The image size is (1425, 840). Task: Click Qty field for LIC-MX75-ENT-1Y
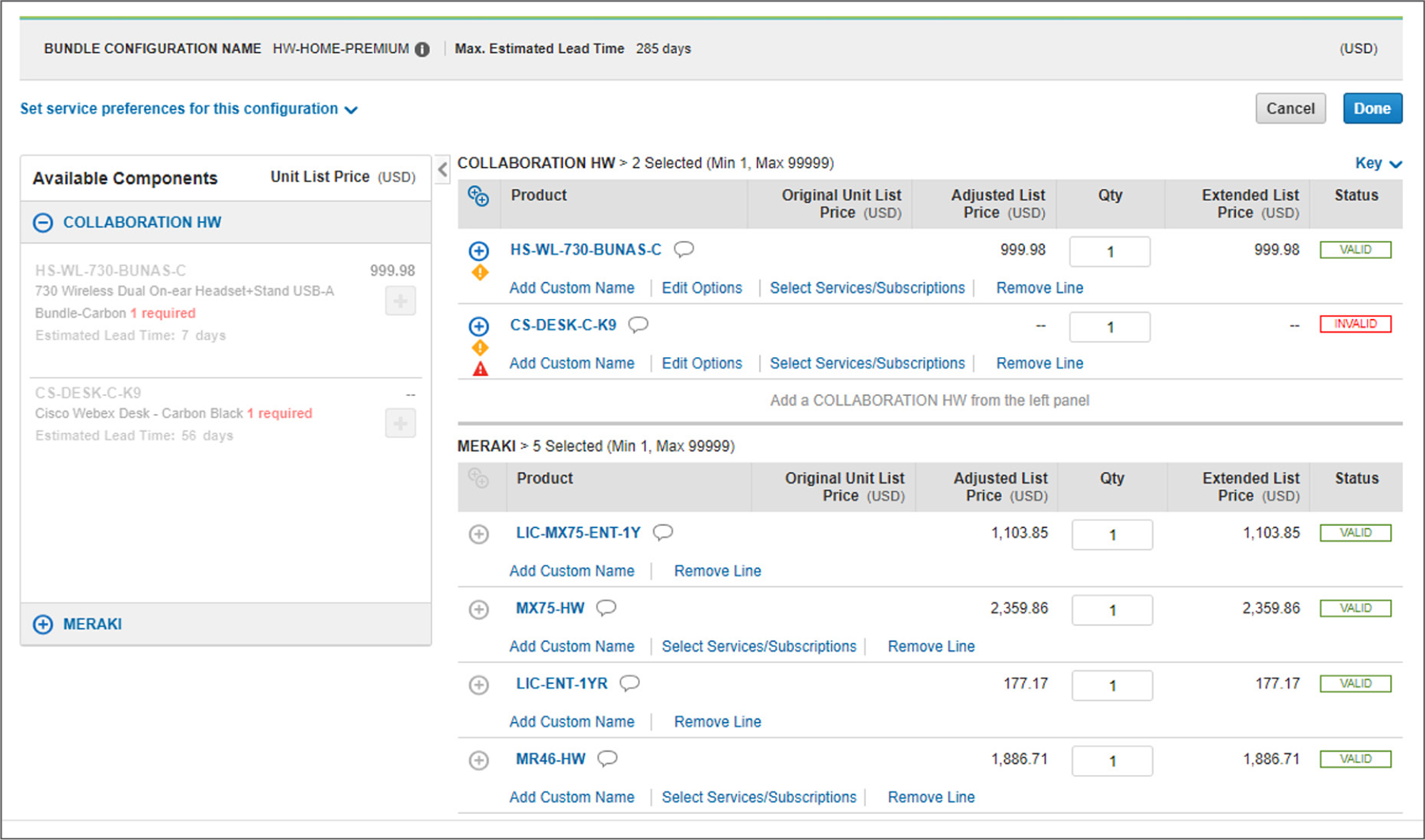[1112, 535]
